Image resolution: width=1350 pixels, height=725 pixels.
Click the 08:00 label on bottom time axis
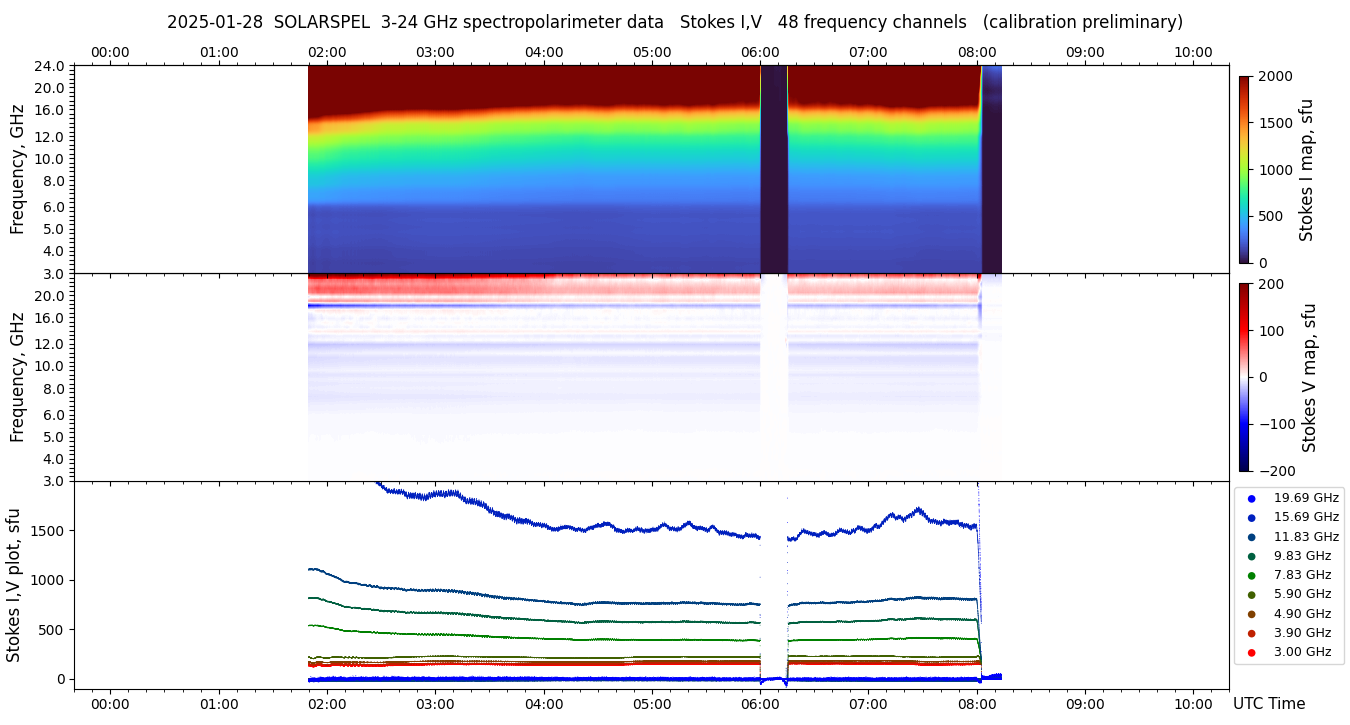point(976,703)
